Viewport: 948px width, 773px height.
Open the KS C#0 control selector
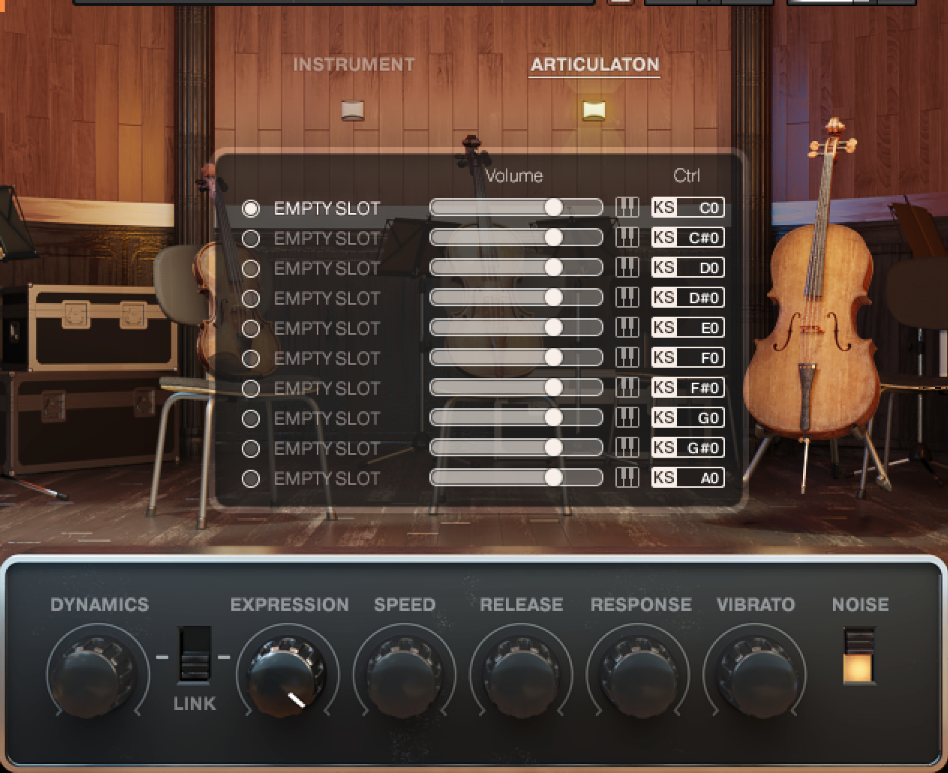tap(688, 238)
